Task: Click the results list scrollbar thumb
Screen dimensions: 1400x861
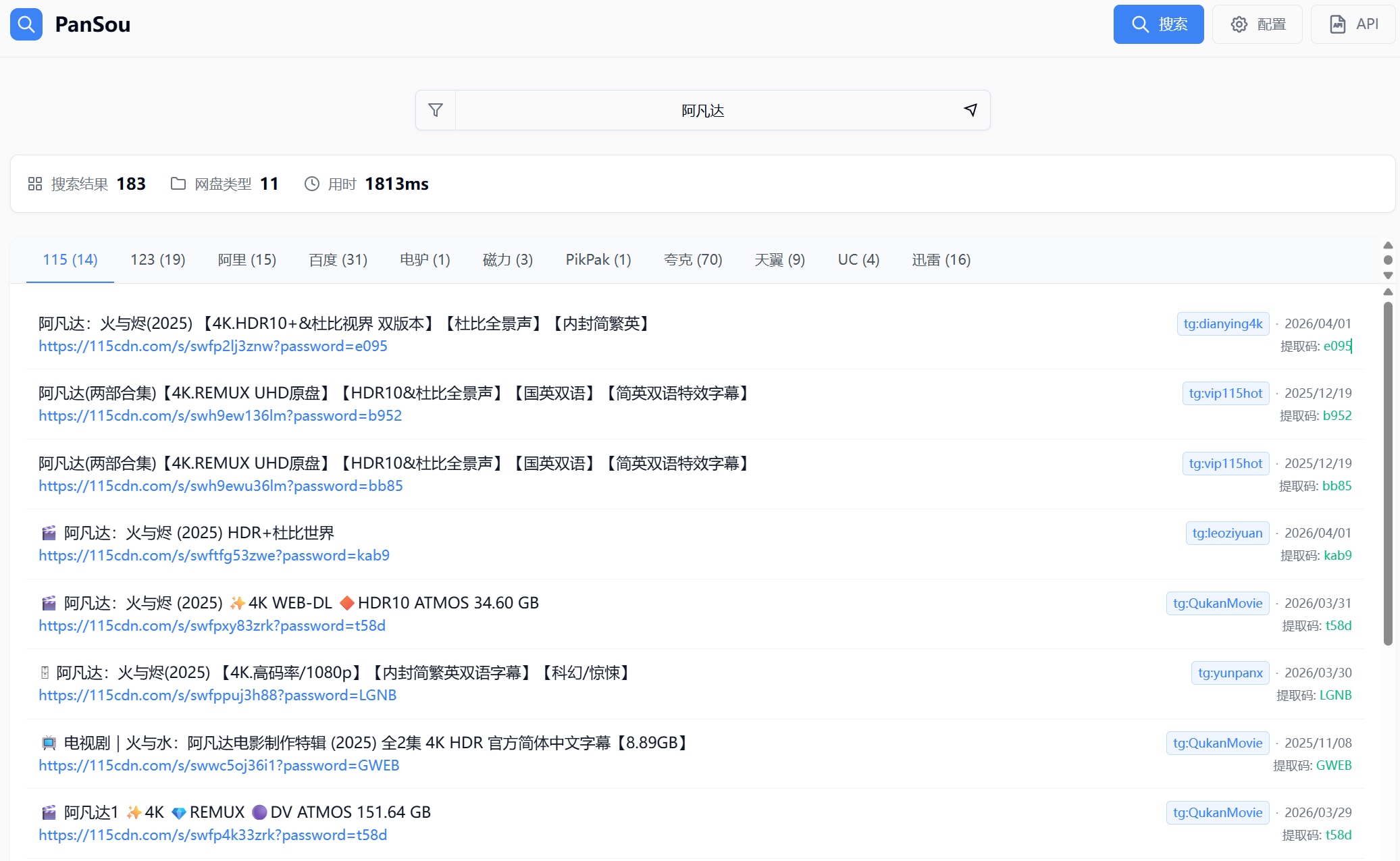Action: click(x=1388, y=473)
